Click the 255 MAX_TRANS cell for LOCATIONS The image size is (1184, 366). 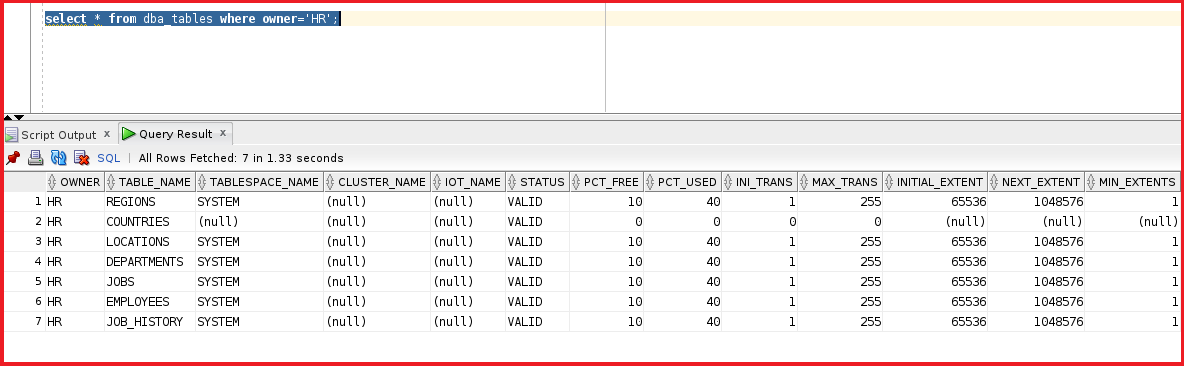[x=840, y=241]
